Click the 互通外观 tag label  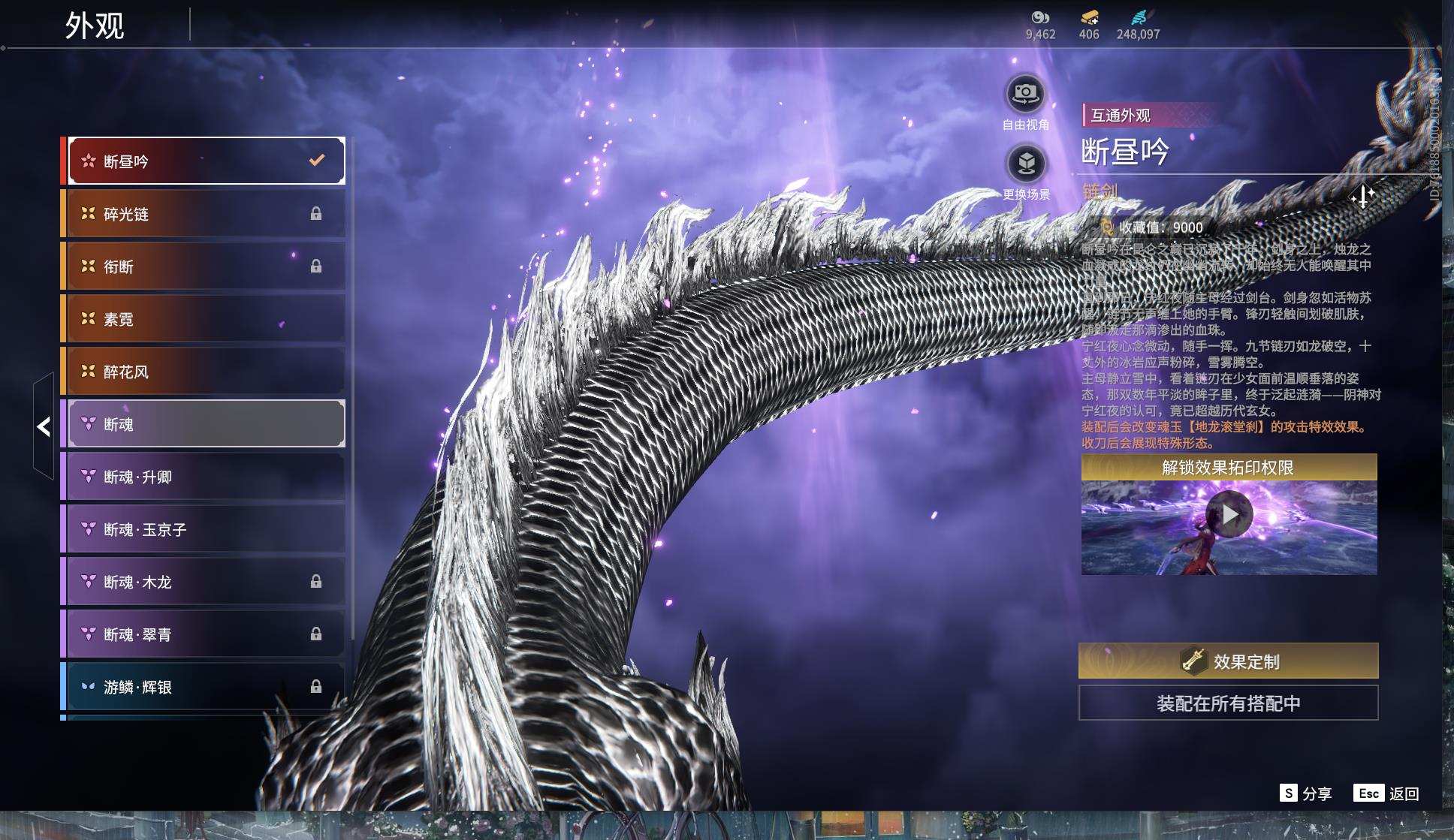pos(1121,115)
